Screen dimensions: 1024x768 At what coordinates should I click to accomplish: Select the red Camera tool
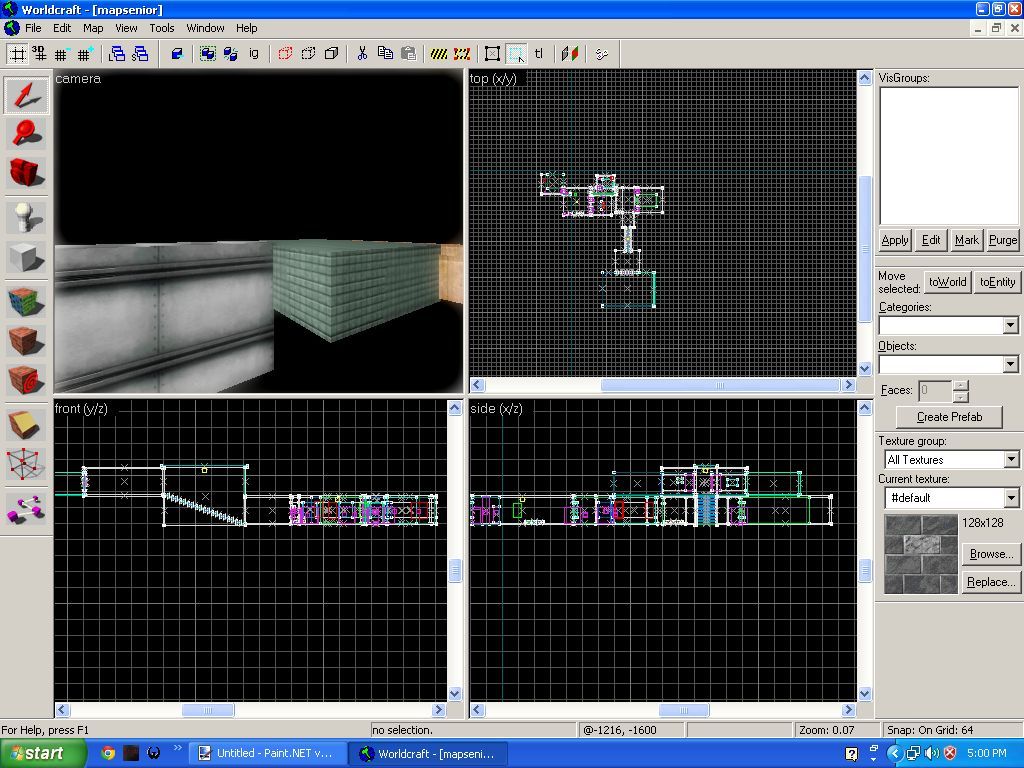[26, 172]
